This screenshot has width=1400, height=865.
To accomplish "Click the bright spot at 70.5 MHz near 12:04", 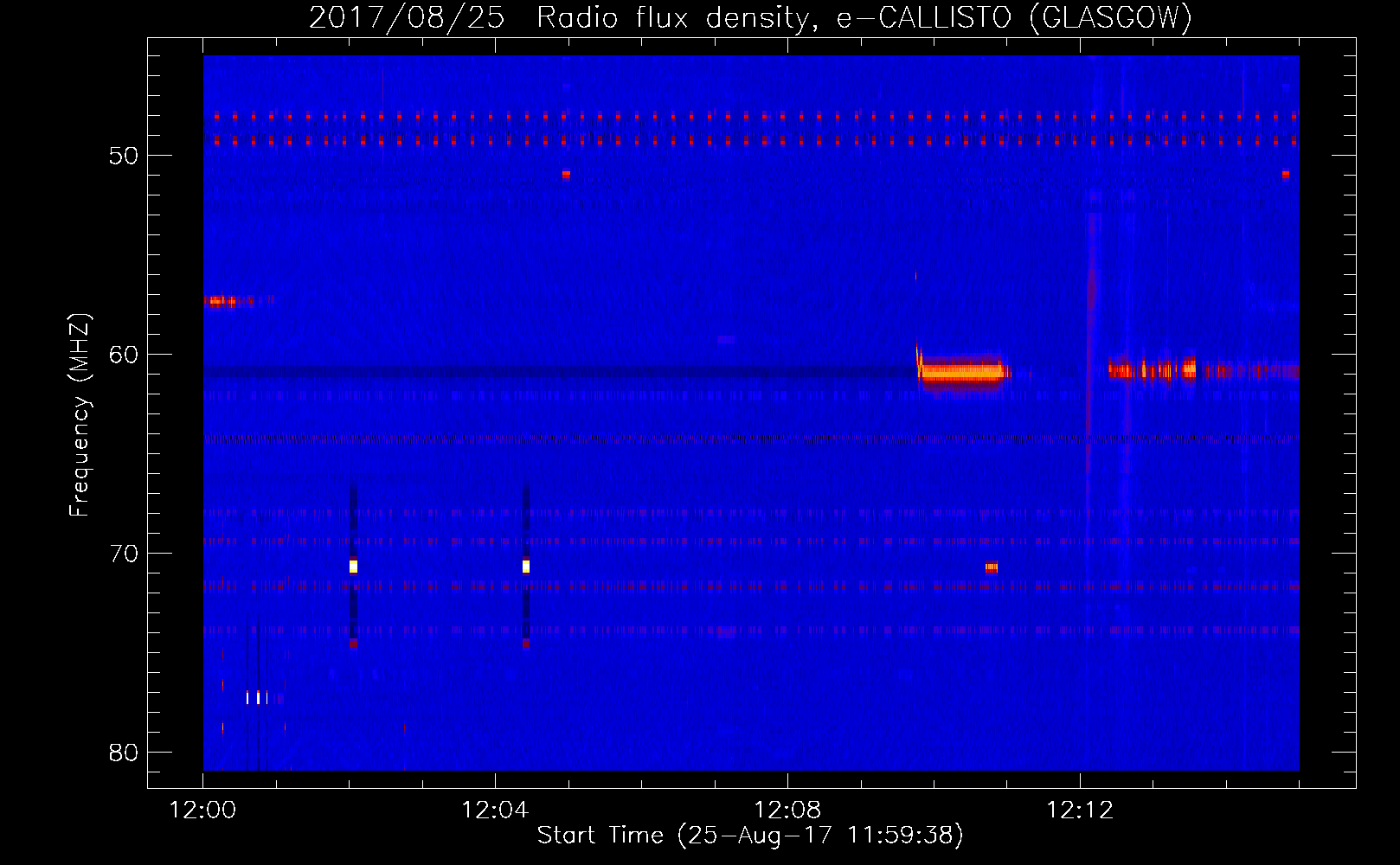I will [x=525, y=567].
